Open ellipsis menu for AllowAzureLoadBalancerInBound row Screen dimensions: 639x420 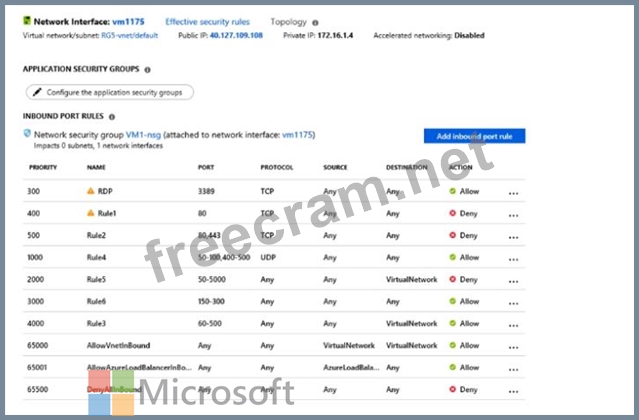[513, 369]
